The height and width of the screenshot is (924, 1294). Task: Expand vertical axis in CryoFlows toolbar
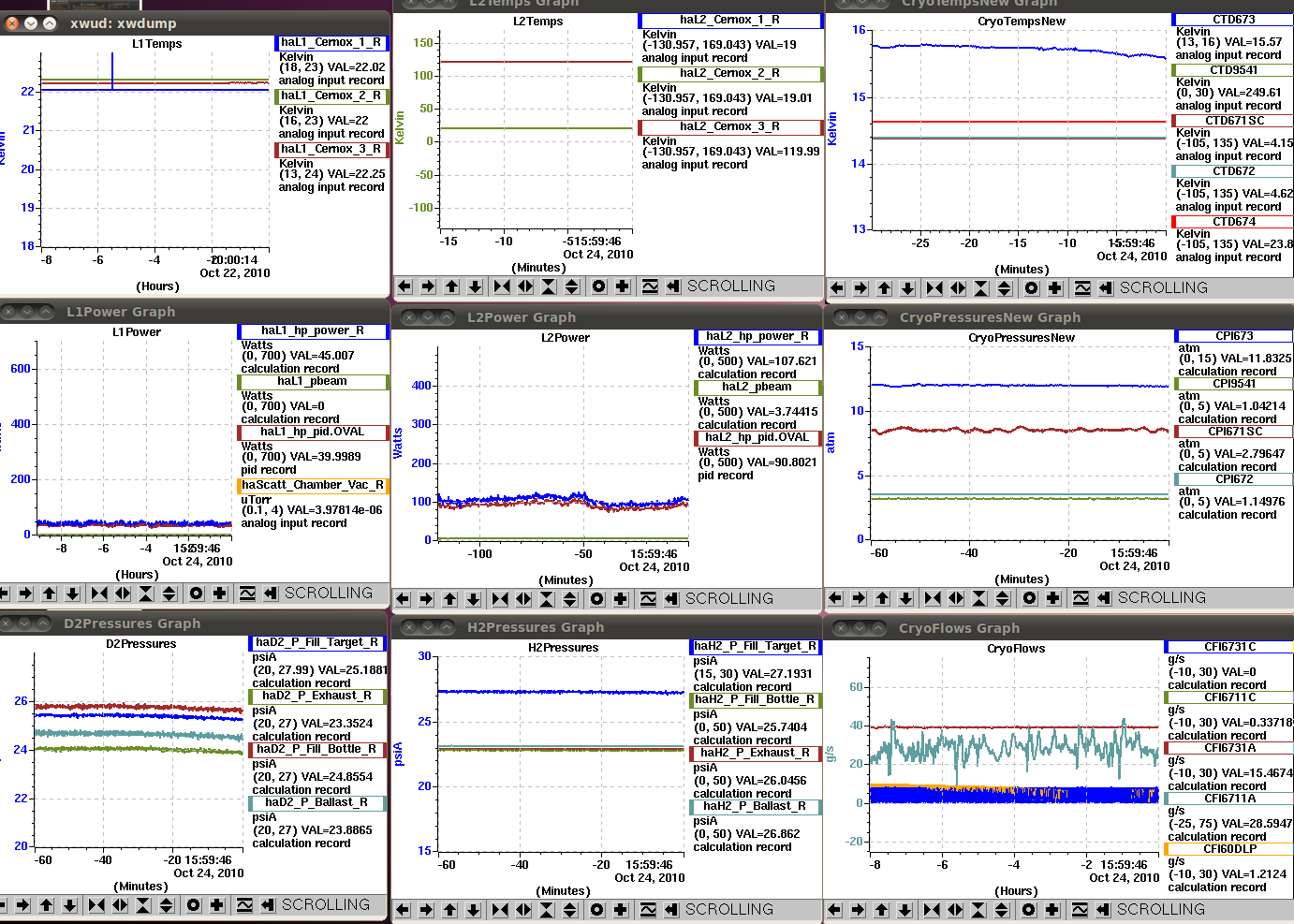[x=1002, y=910]
